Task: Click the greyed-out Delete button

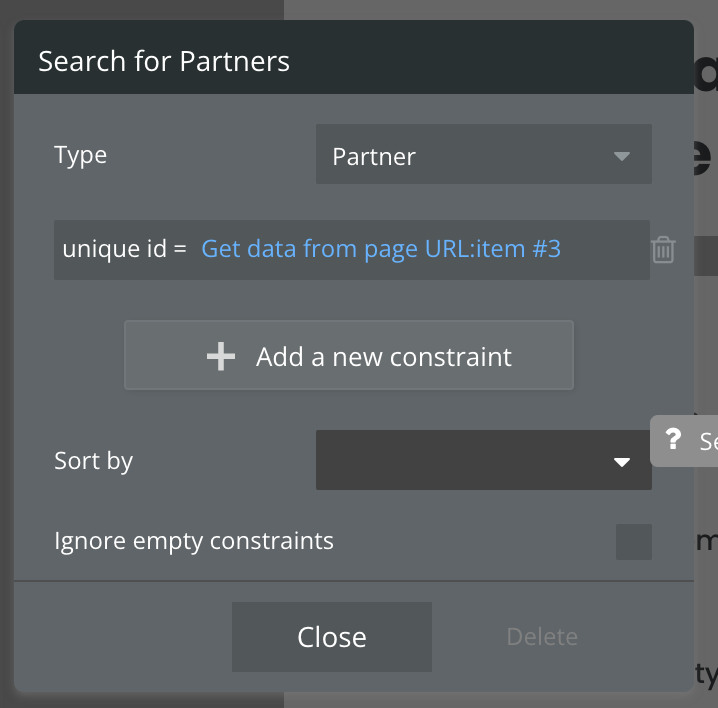Action: pos(542,637)
